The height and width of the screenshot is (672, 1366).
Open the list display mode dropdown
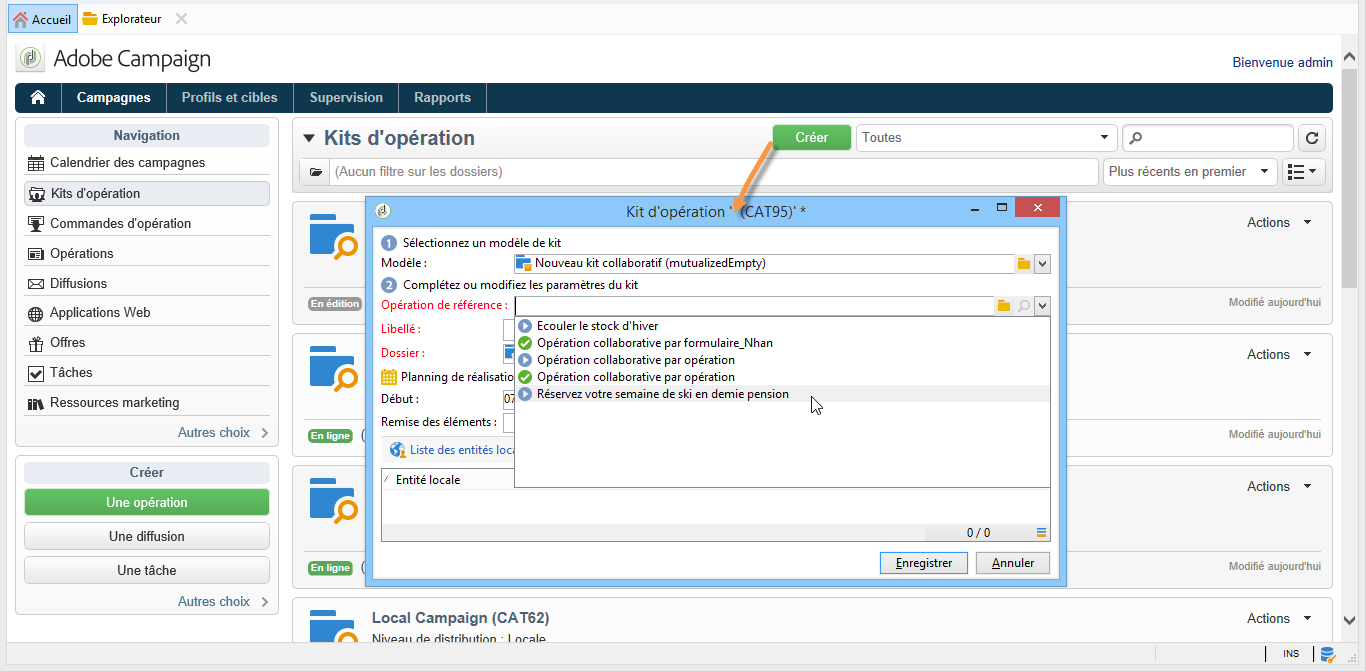(1303, 172)
